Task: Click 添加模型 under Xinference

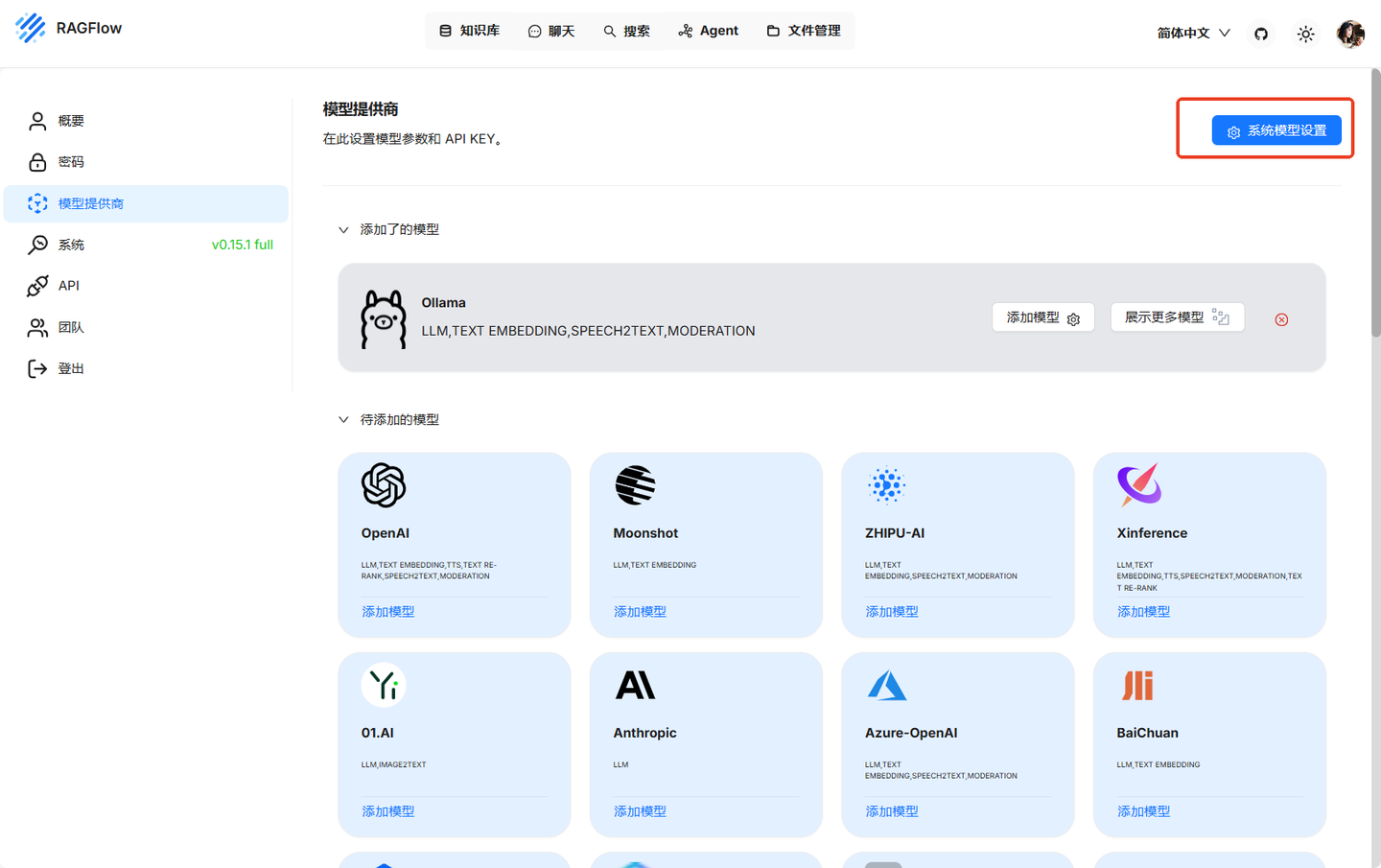Action: click(1143, 612)
